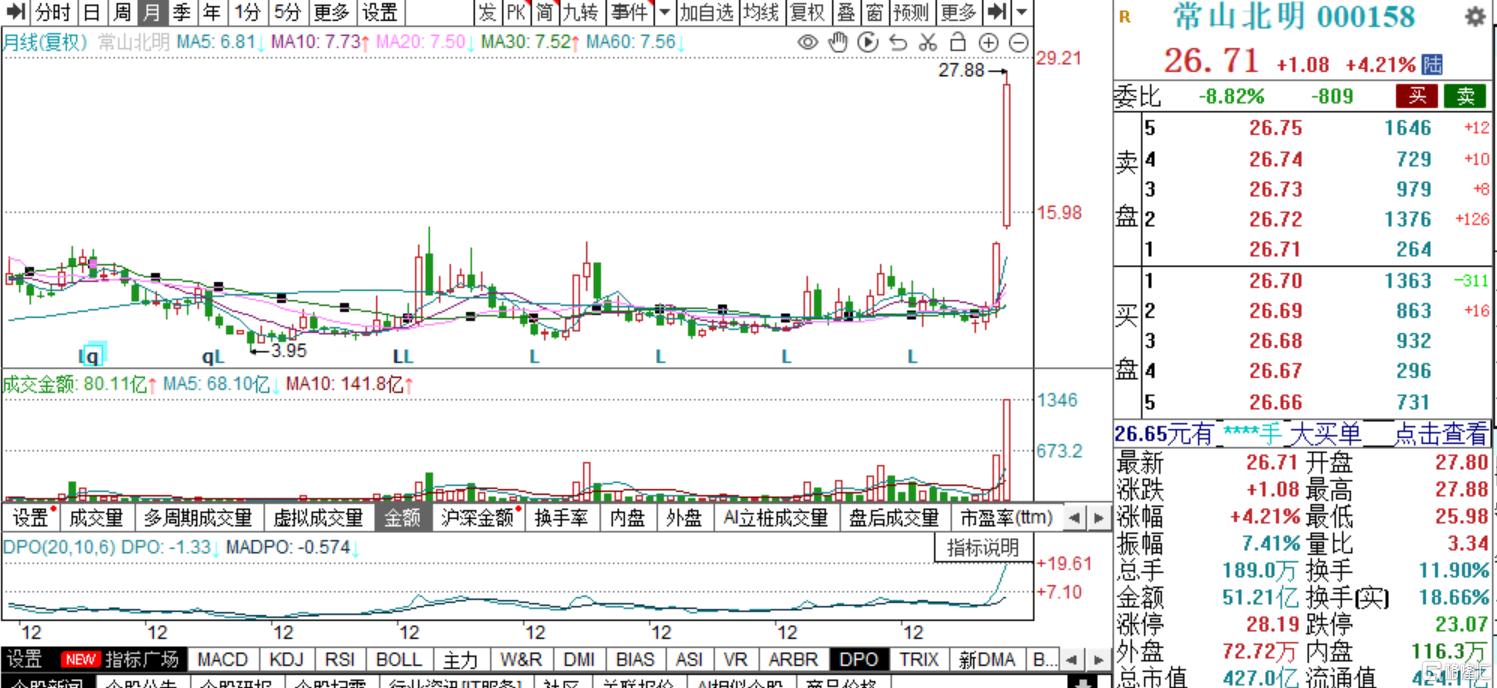This screenshot has height=688, width=1497.
Task: Open the dropdown arrow at toolbar end
Action: [1021, 12]
